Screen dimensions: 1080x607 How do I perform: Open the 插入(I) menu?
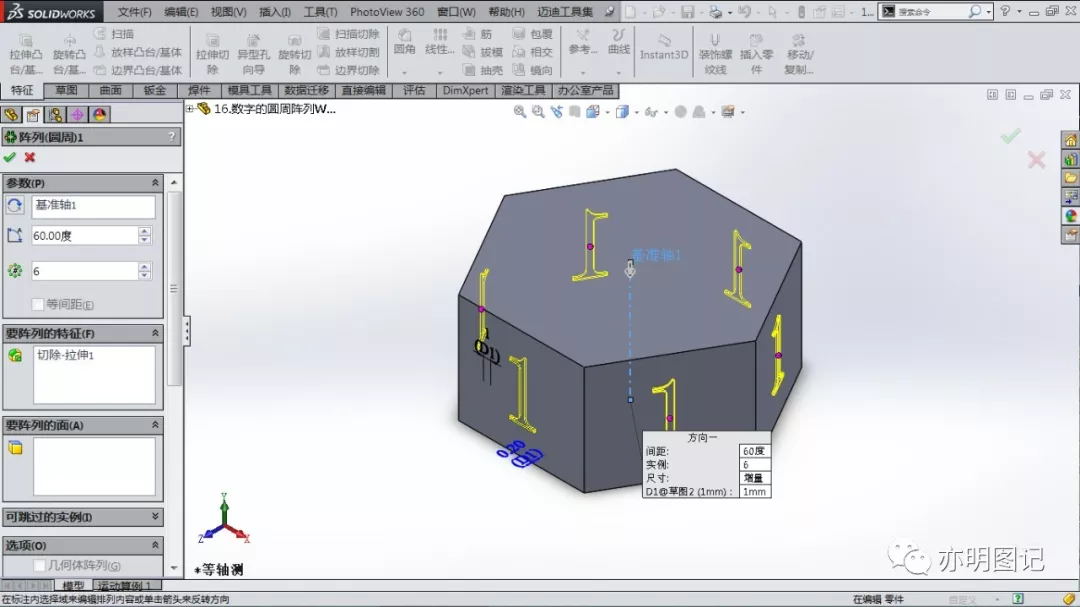pos(275,12)
